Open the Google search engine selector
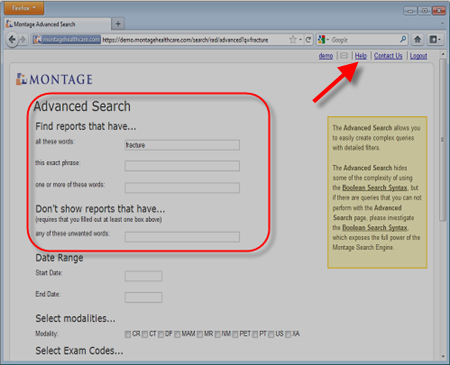 tap(323, 40)
